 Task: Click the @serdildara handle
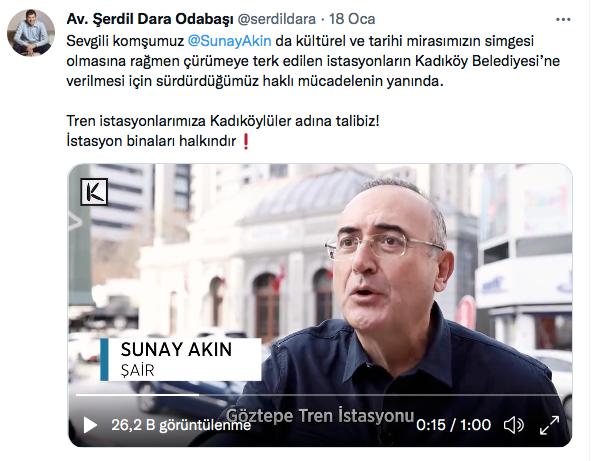click(277, 19)
